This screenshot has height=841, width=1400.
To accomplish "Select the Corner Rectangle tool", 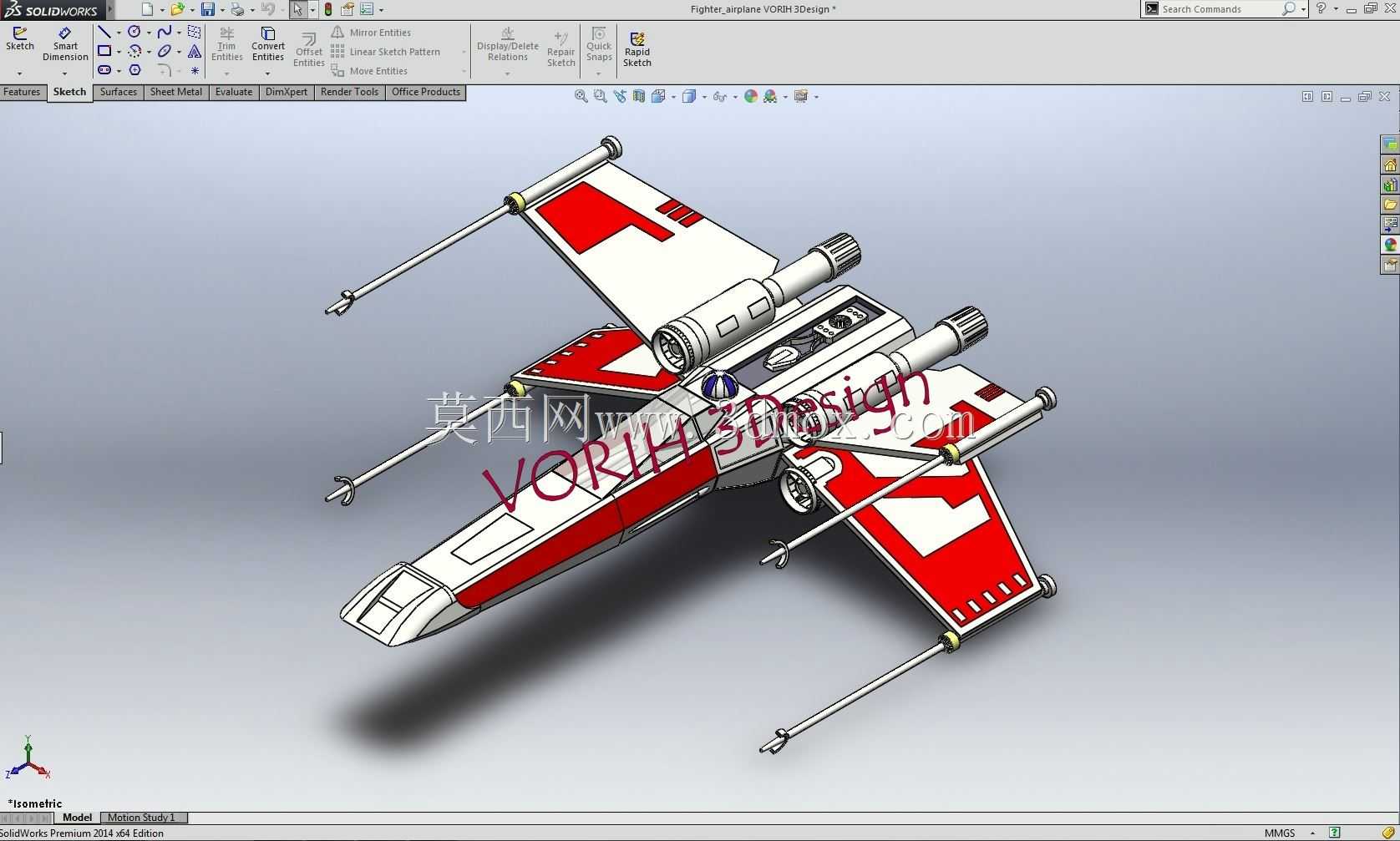I will point(104,51).
